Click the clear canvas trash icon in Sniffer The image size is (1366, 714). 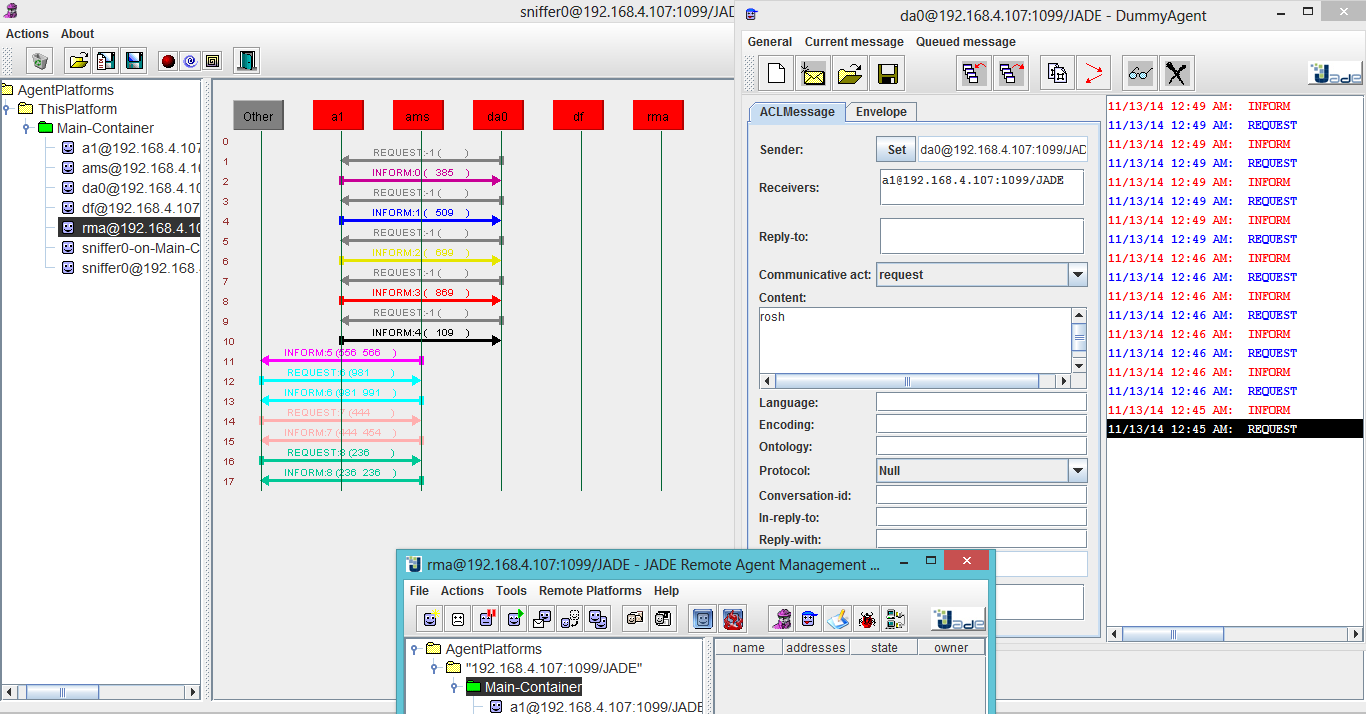pos(40,61)
